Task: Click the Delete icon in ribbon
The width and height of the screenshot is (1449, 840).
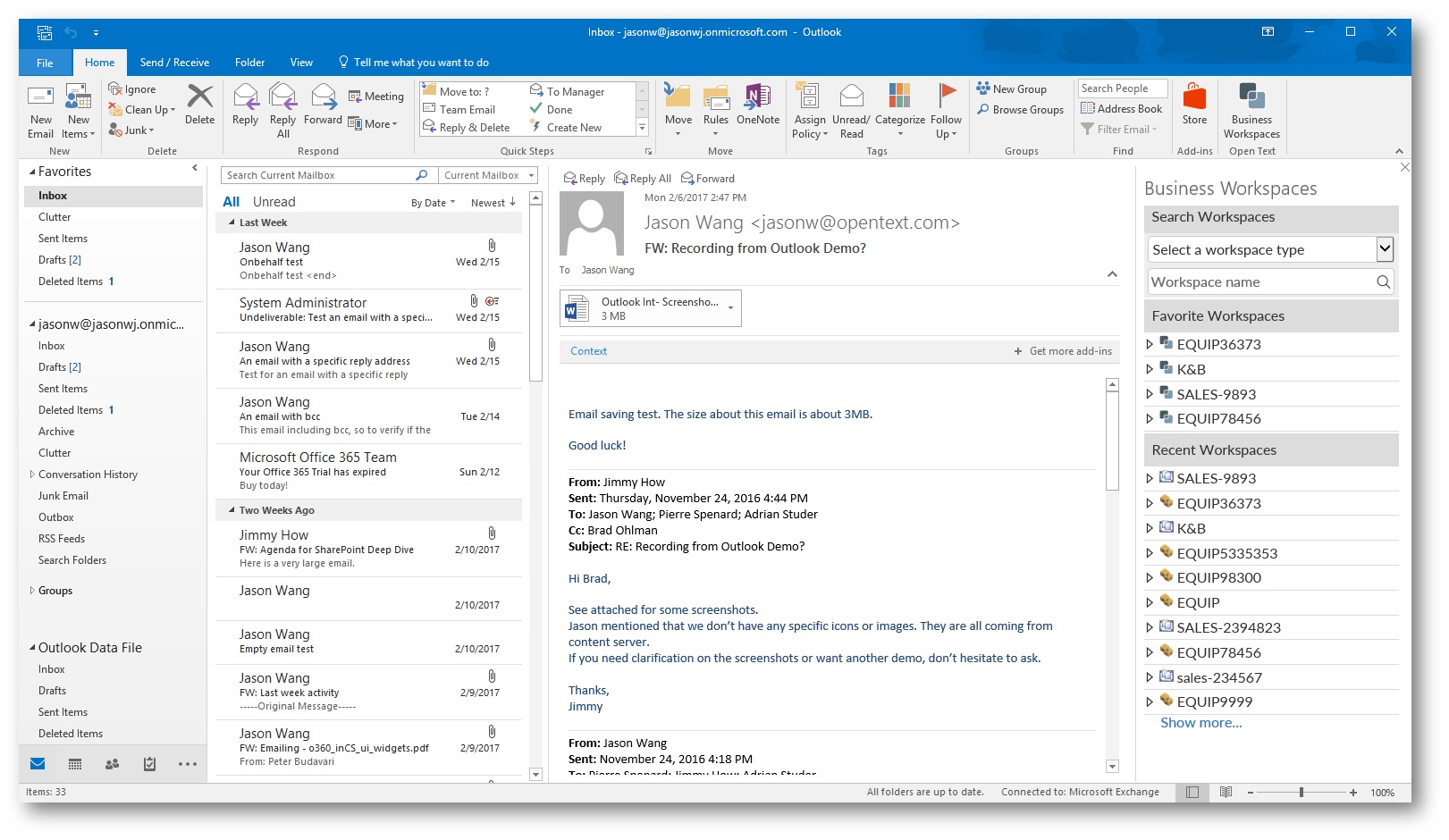Action: tap(199, 105)
